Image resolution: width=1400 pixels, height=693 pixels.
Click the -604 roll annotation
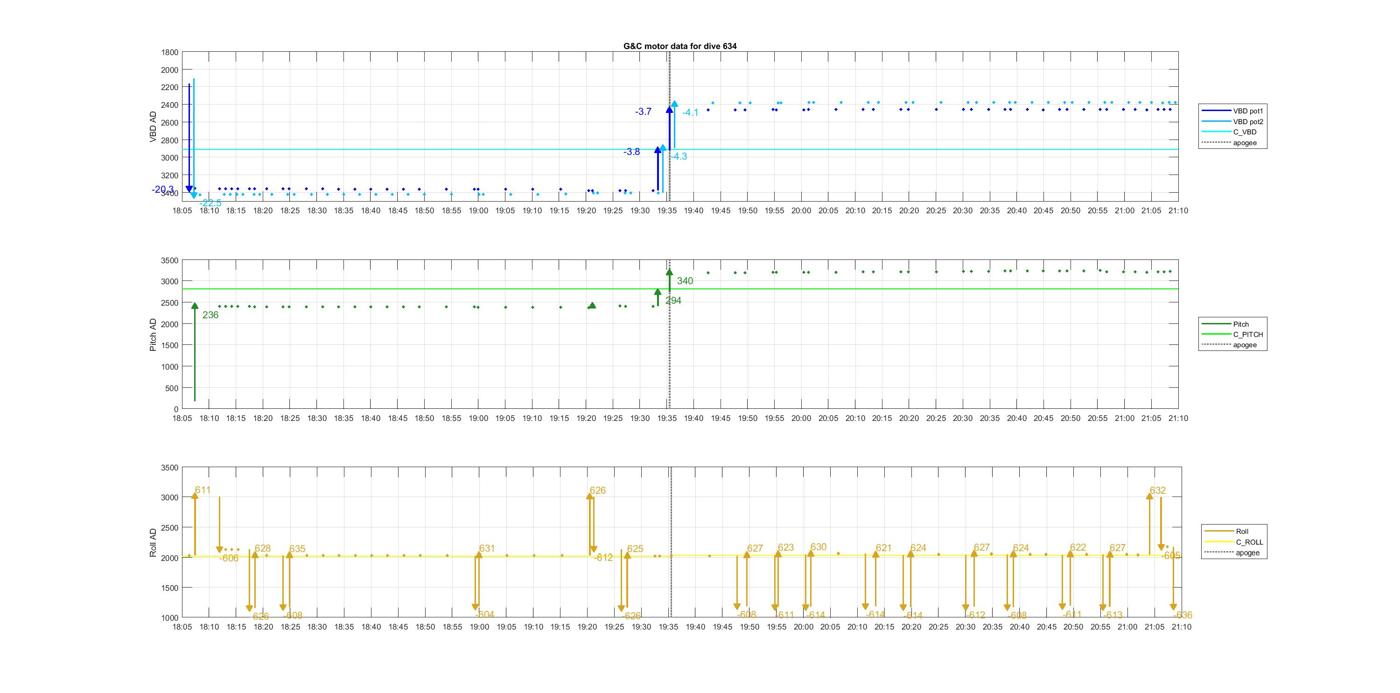point(484,615)
